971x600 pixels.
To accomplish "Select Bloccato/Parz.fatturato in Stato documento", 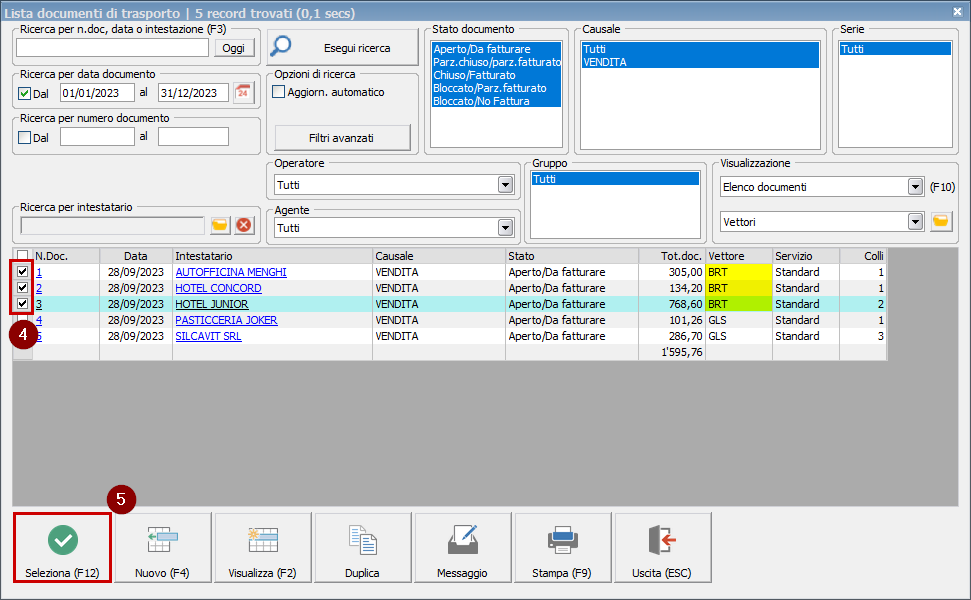I will point(496,88).
